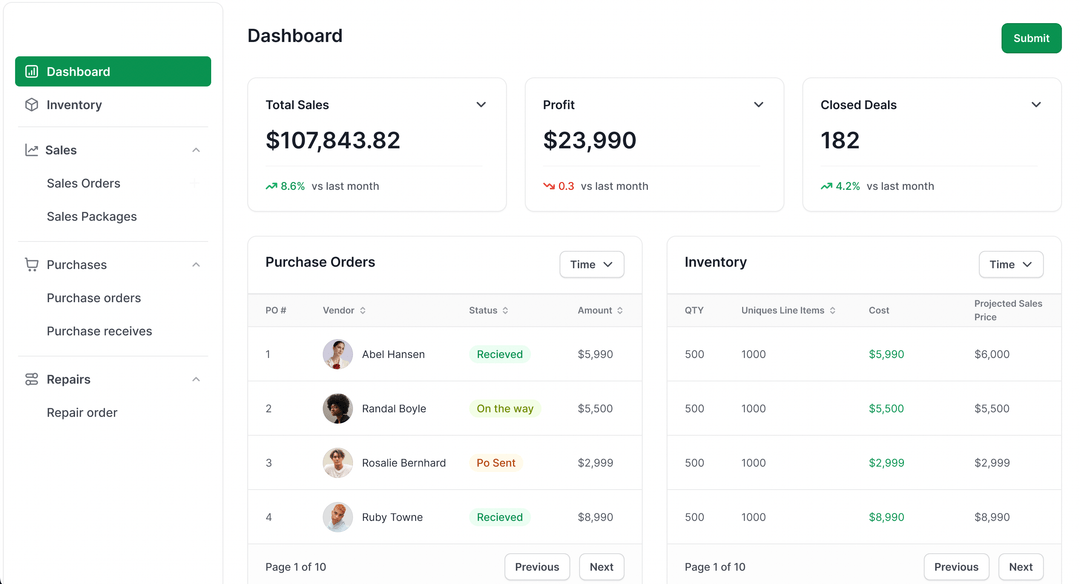This screenshot has width=1080, height=584.
Task: Click the Sales trend line icon
Action: tap(32, 150)
